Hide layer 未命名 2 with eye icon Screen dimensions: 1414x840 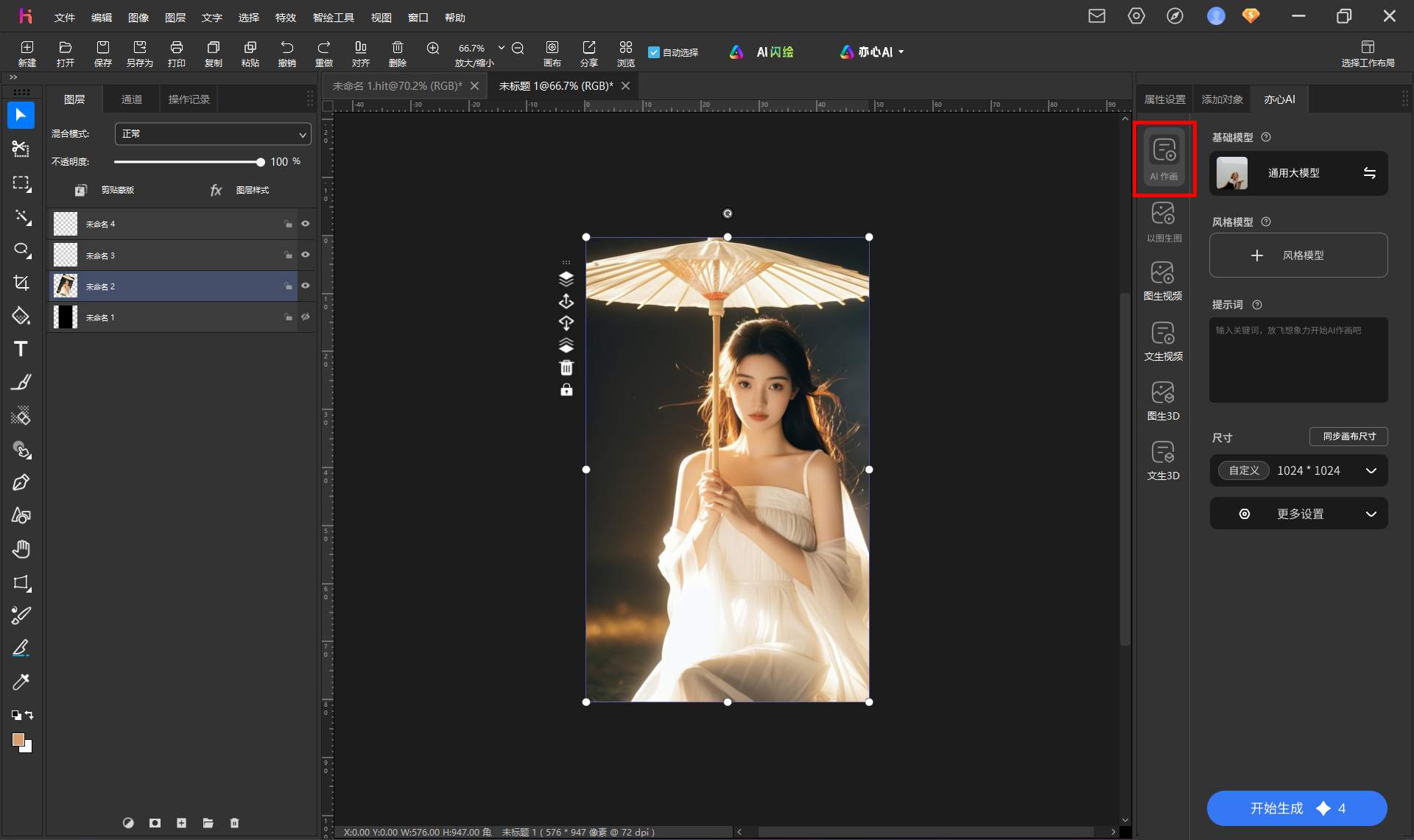click(x=306, y=286)
